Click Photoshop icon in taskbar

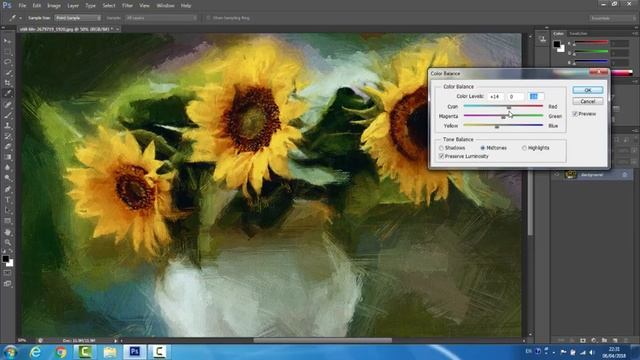coord(135,352)
